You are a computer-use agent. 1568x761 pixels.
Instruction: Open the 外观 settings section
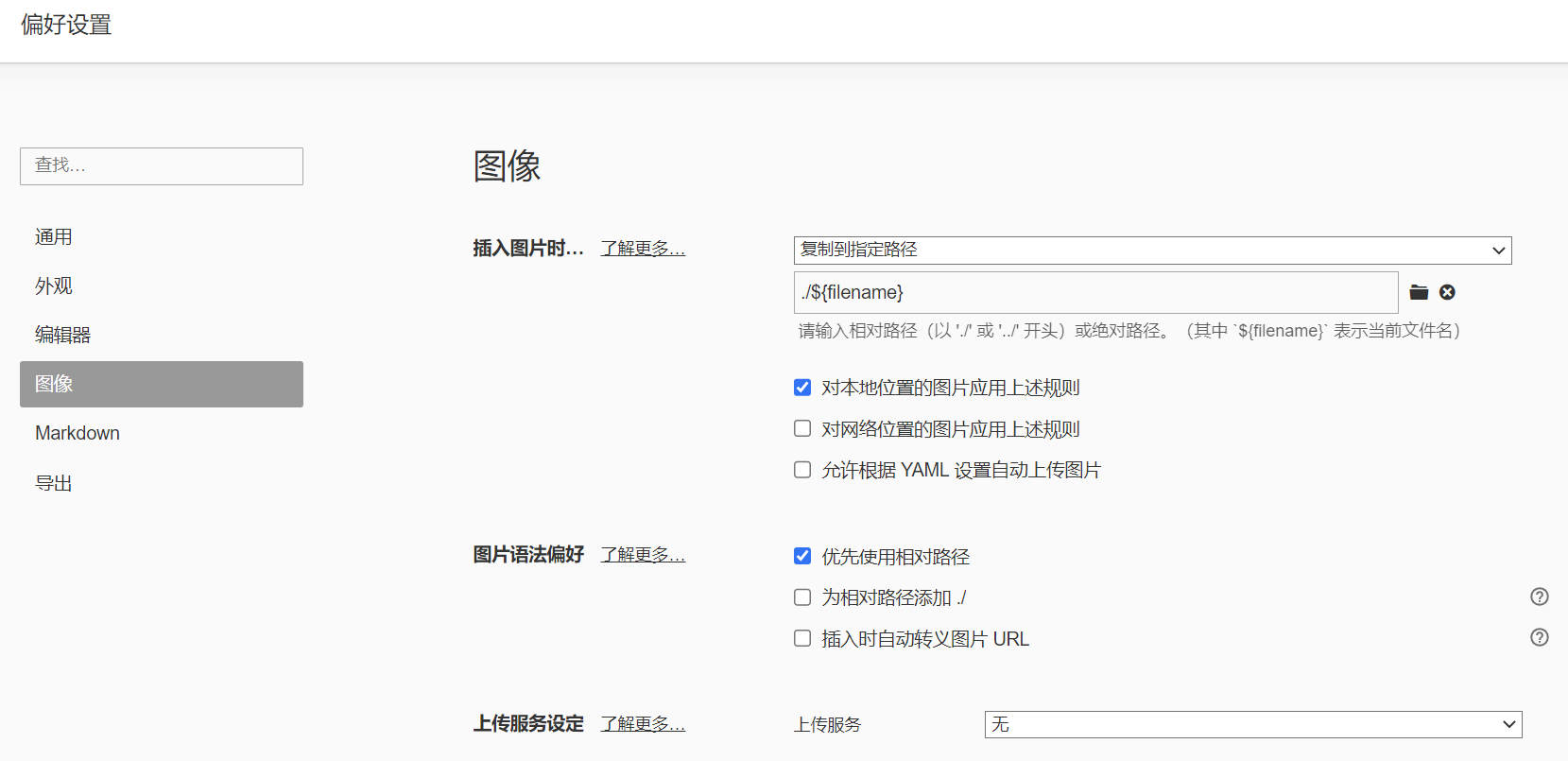[x=54, y=286]
